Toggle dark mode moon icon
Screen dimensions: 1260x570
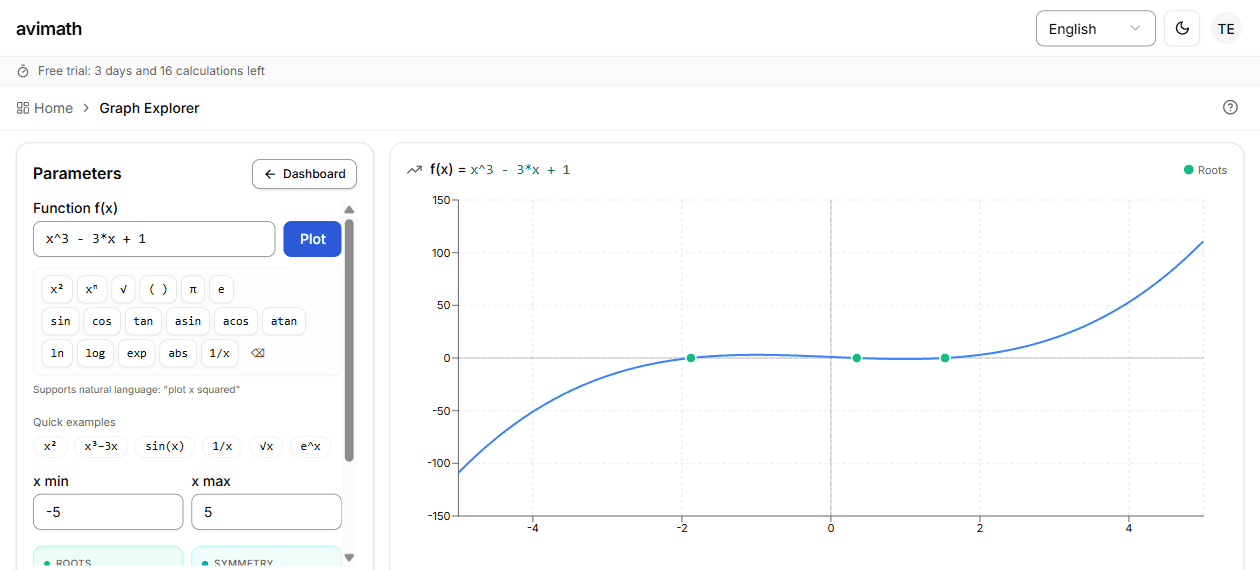[1182, 29]
